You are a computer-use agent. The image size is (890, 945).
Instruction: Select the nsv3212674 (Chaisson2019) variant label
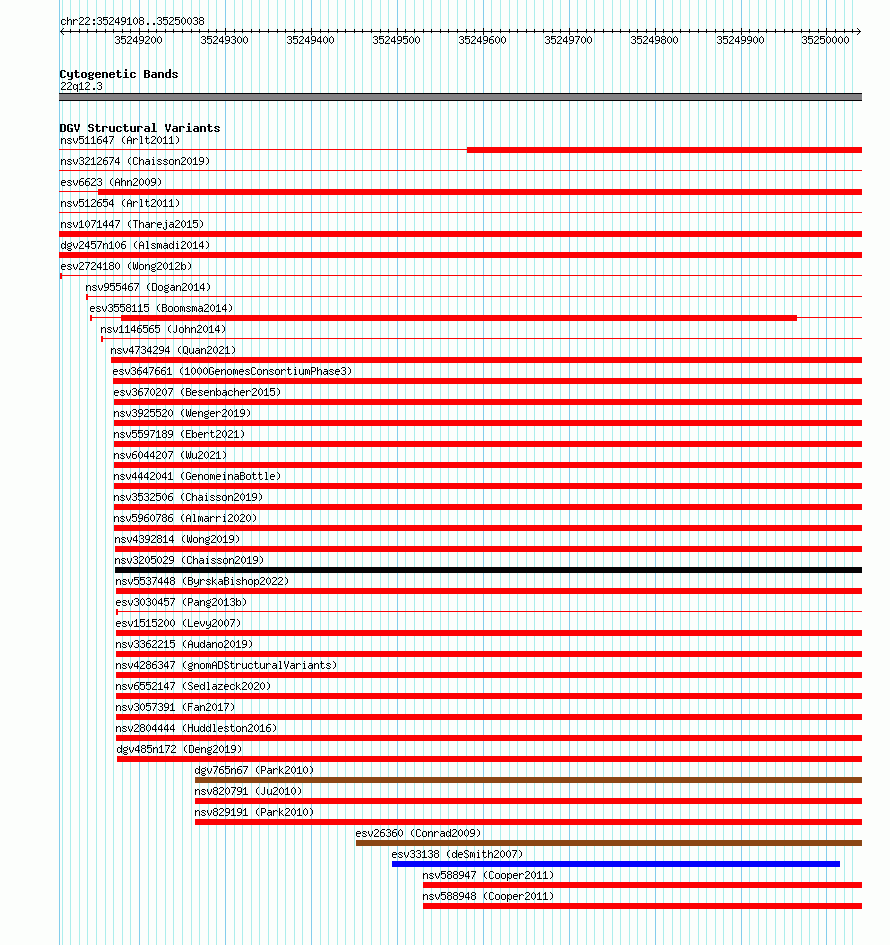pos(135,162)
